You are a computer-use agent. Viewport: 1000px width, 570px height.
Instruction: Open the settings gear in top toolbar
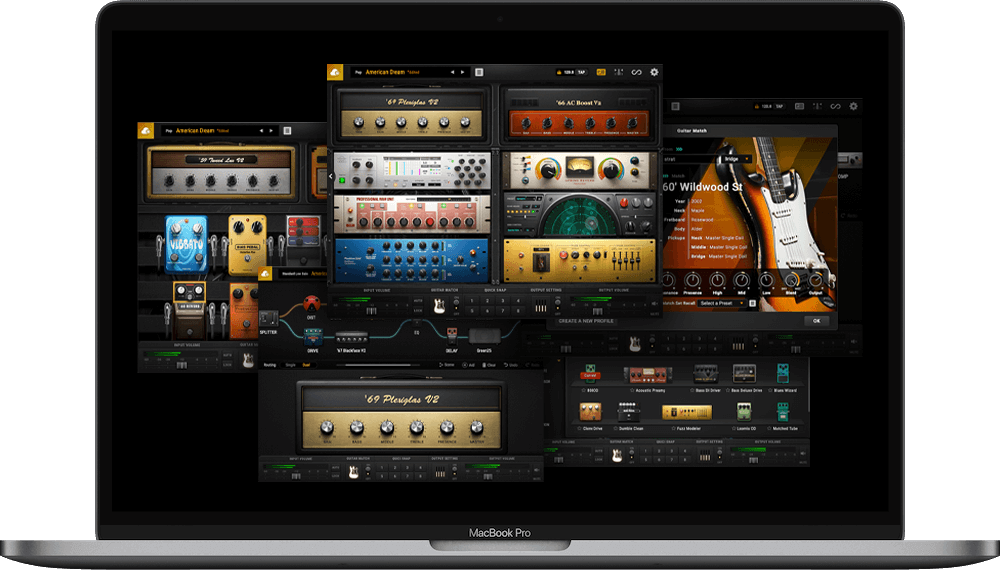pyautogui.click(x=654, y=72)
